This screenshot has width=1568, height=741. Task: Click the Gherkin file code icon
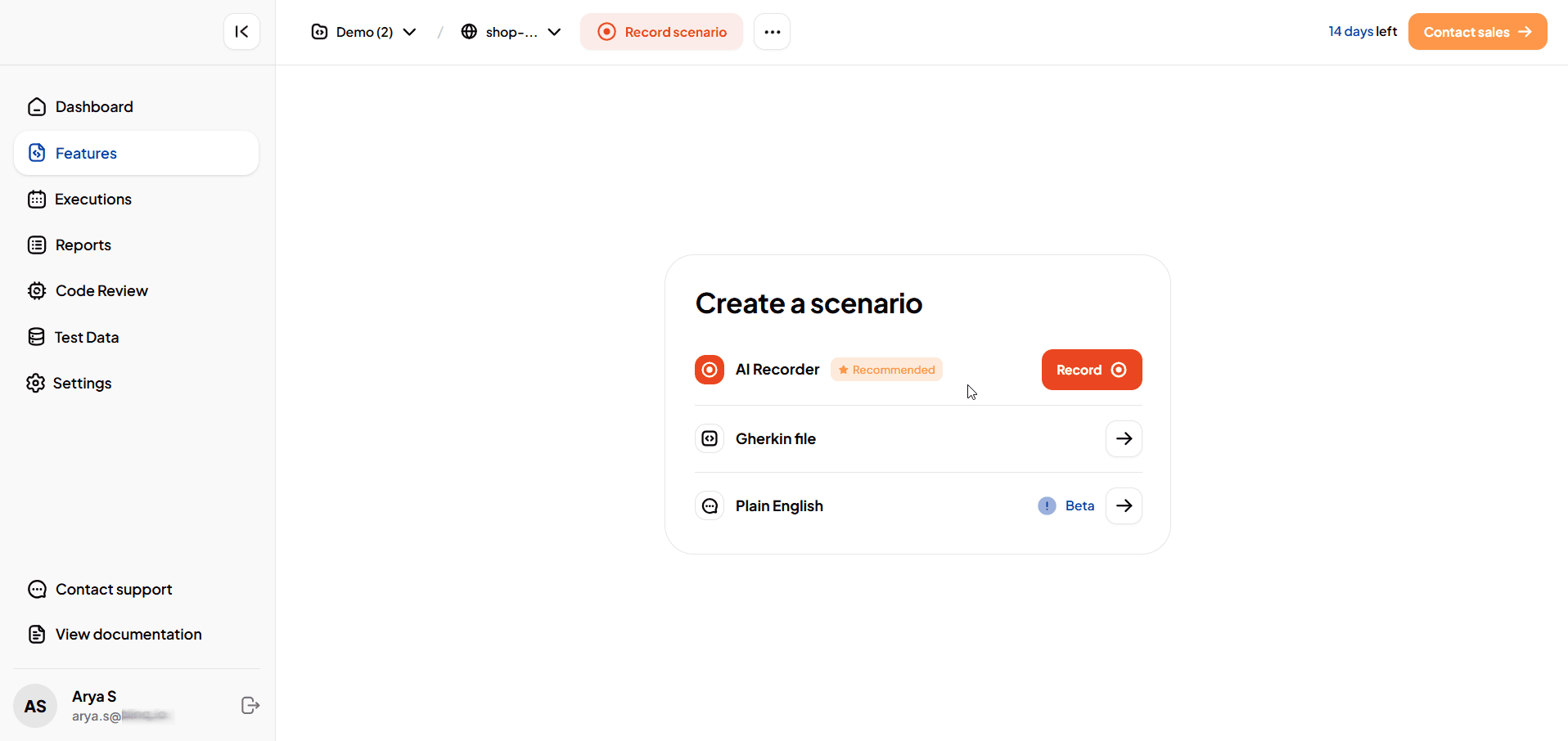tap(710, 438)
